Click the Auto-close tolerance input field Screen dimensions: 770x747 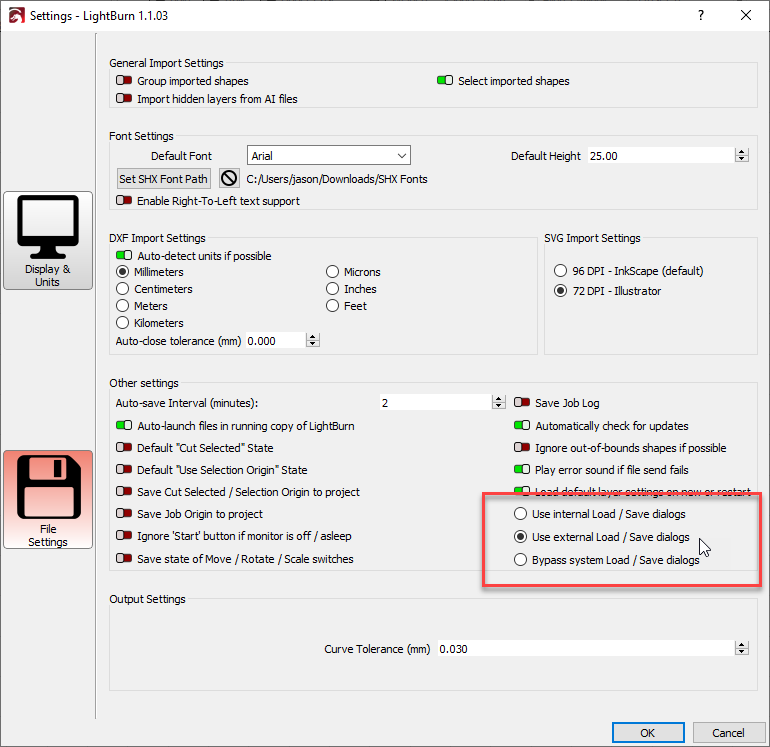(274, 340)
